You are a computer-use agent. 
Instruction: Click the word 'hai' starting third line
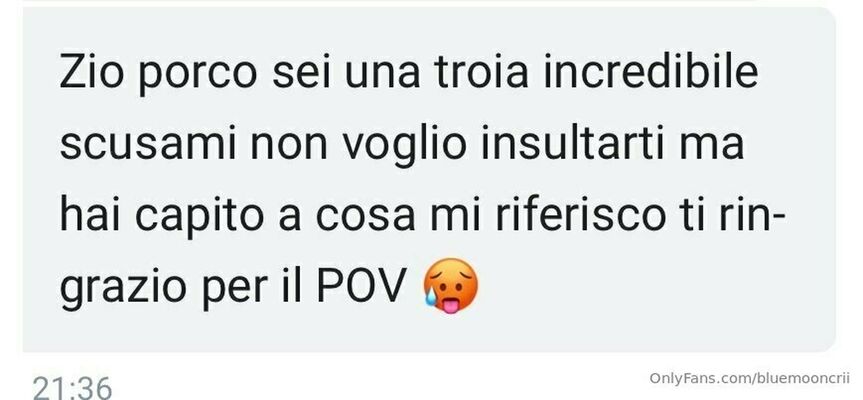tap(90, 216)
